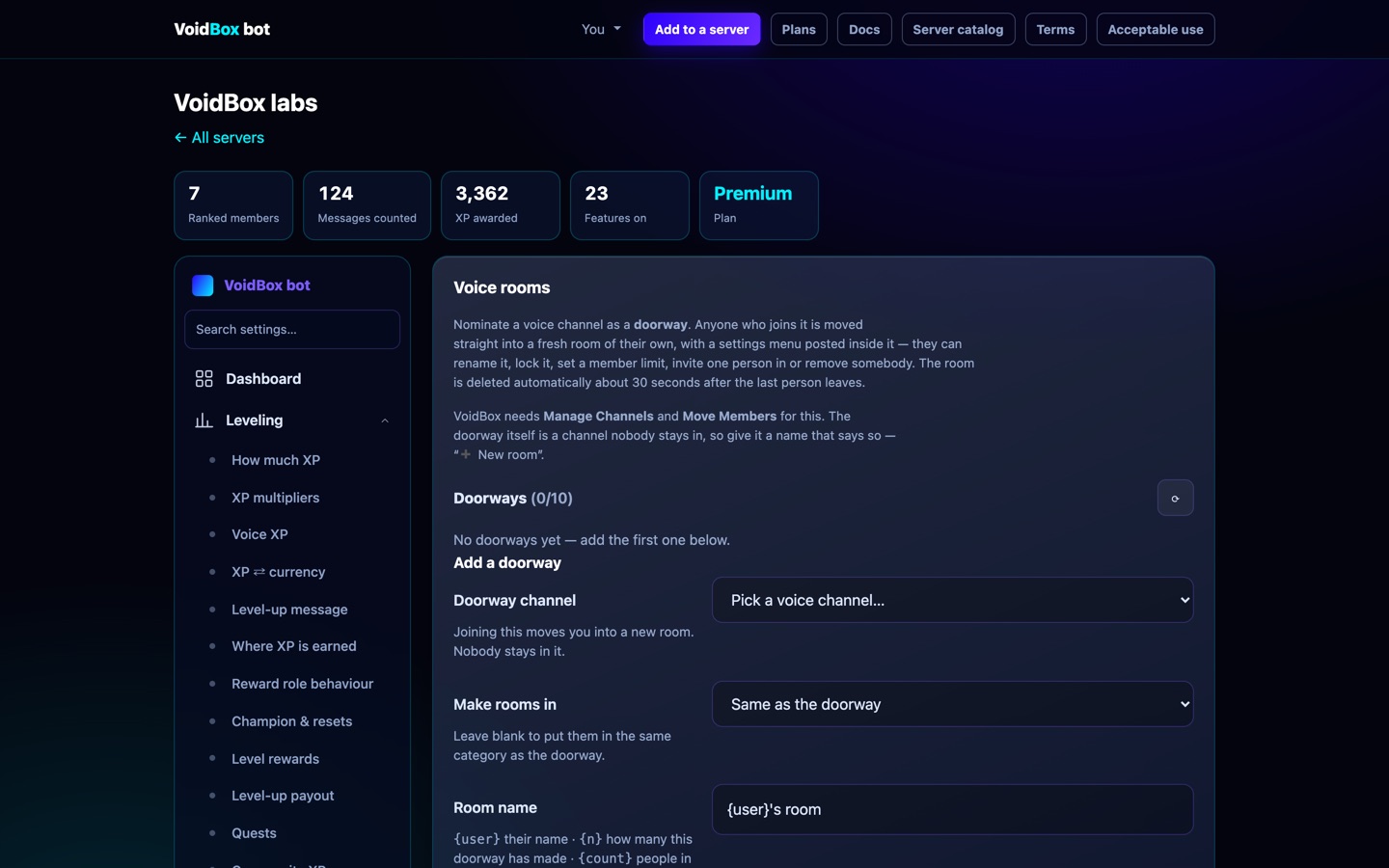Open Level rewards settings
The image size is (1389, 868).
coord(275,759)
